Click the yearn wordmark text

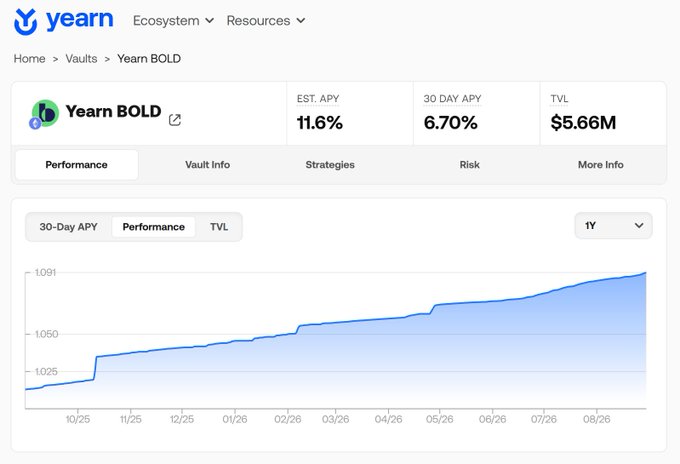[x=79, y=20]
